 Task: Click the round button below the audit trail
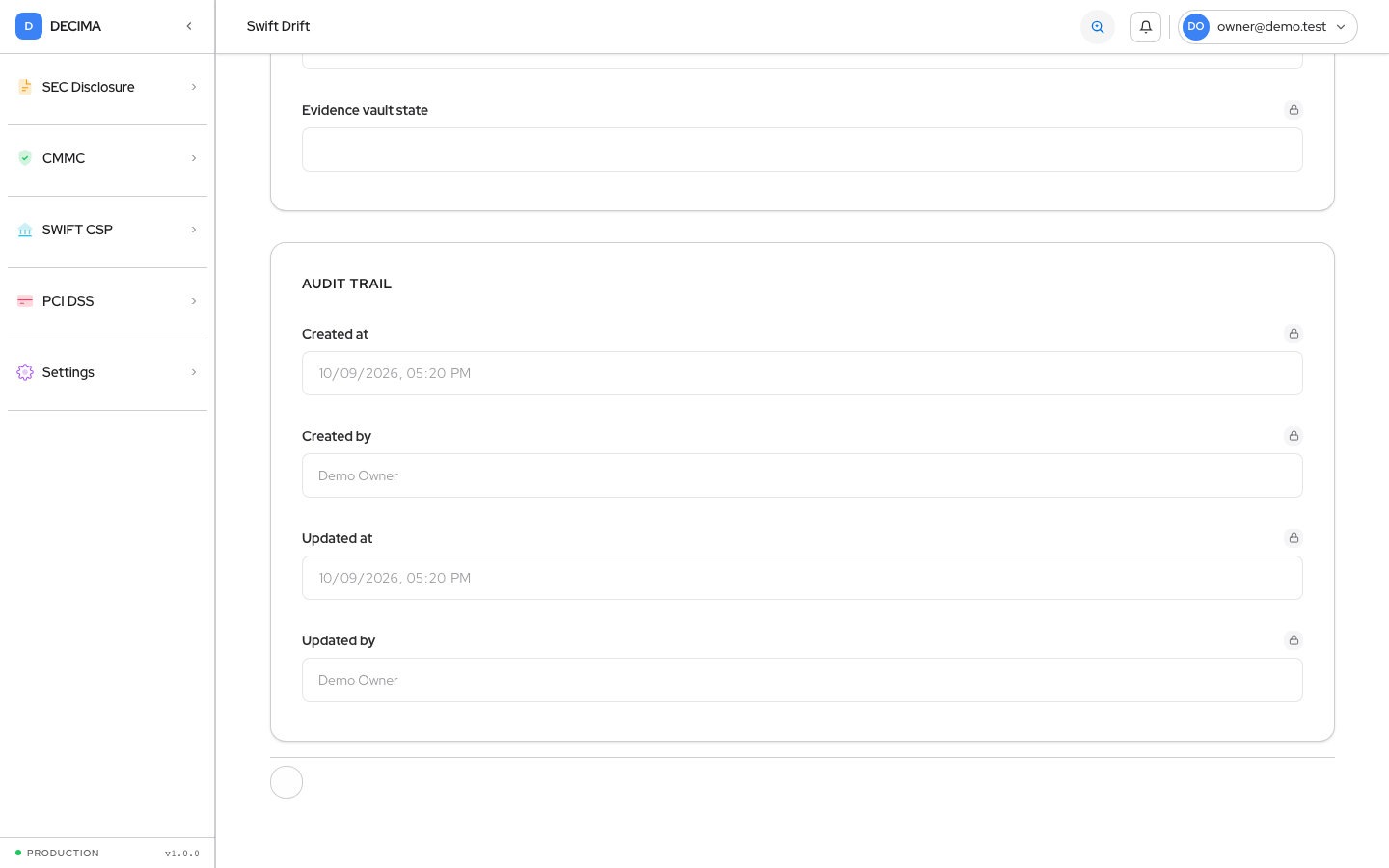[286, 782]
